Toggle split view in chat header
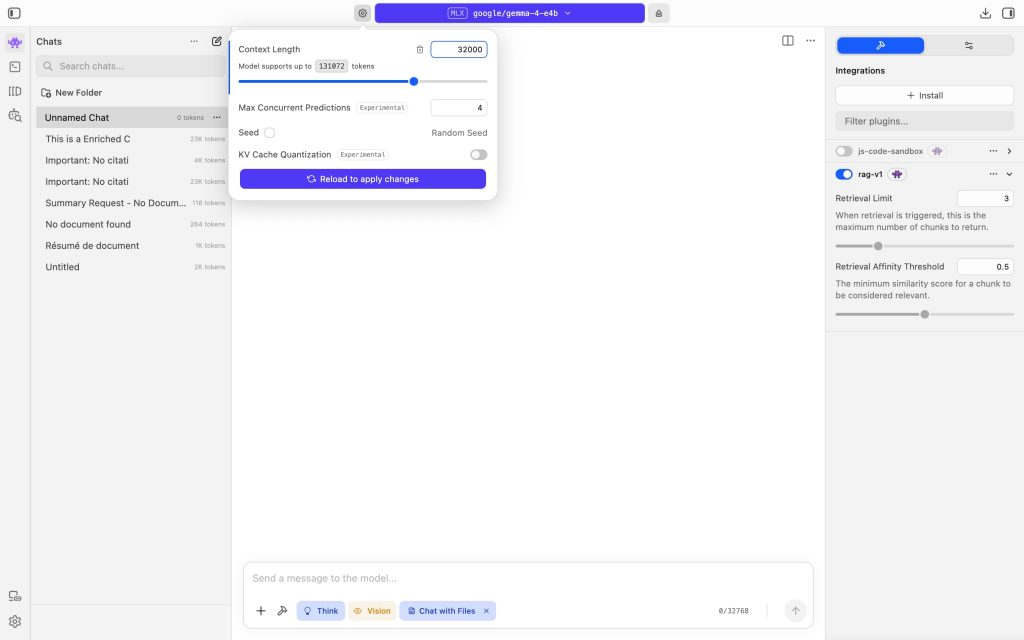Viewport: 1024px width, 640px height. point(788,40)
